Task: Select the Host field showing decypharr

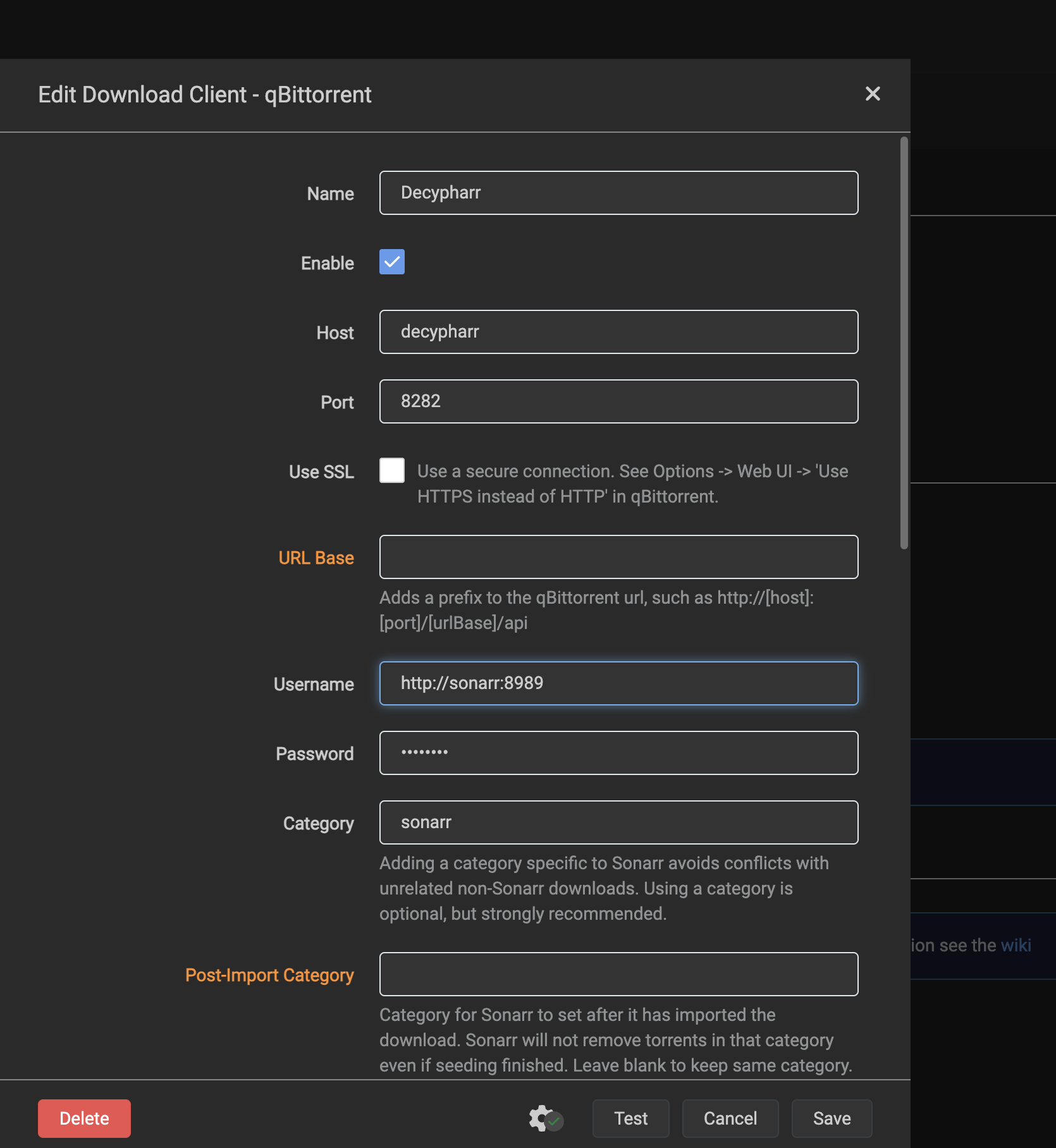Action: tap(618, 332)
